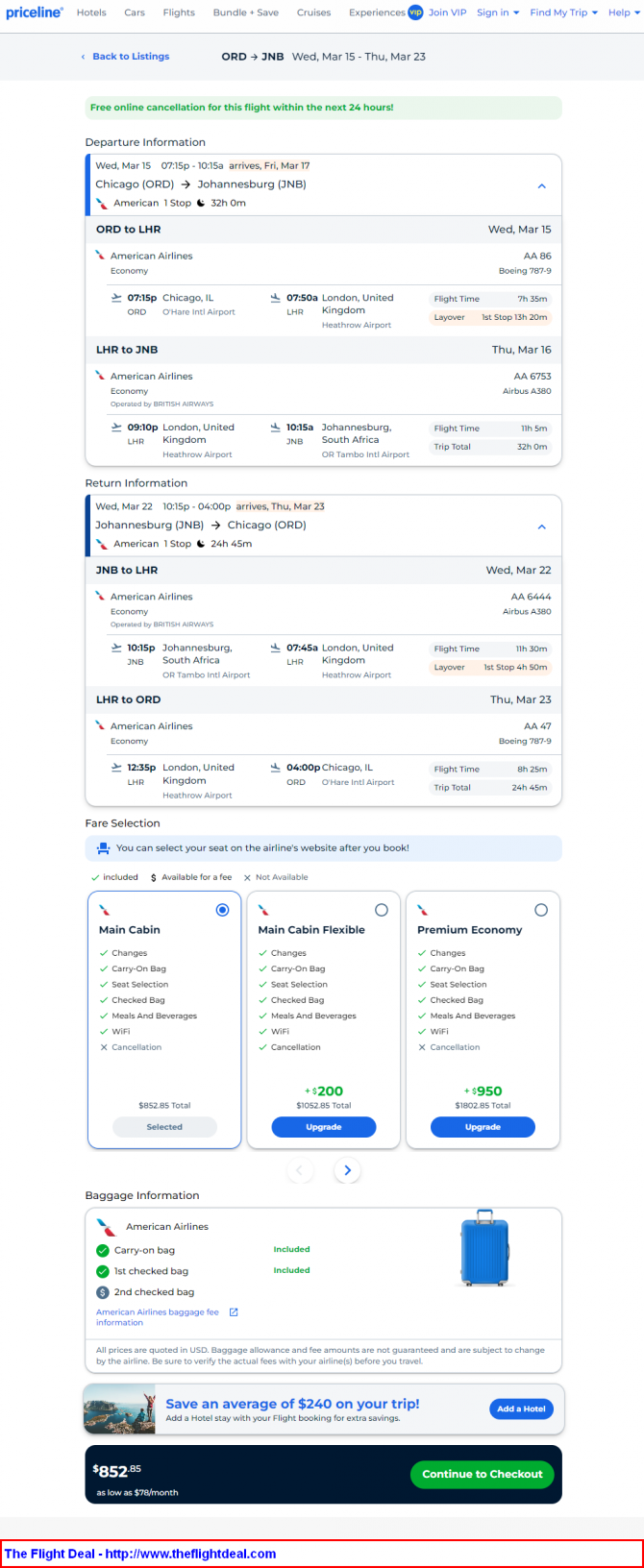Screen dimensions: 644x1568
Task: Open the Experiences menu item
Action: coord(377,12)
